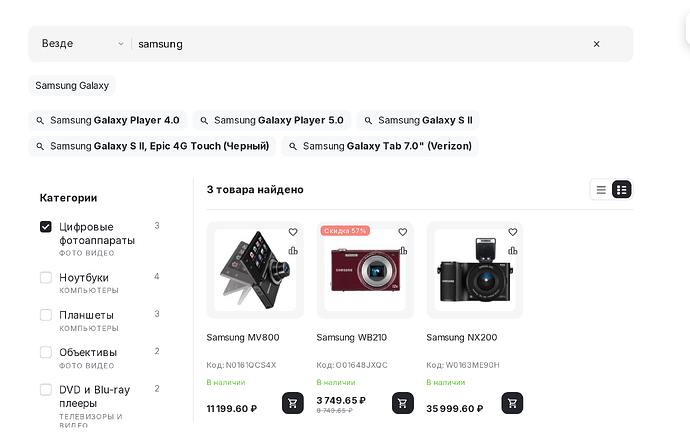The image size is (690, 442).
Task: Open the "Везде" search scope dropdown
Action: tap(83, 44)
